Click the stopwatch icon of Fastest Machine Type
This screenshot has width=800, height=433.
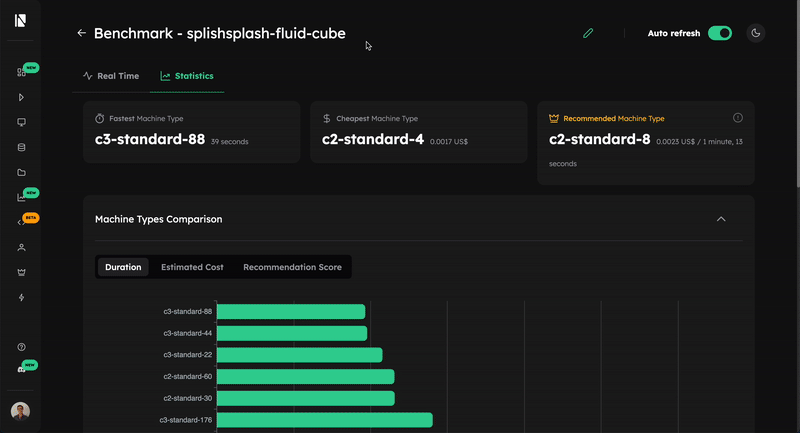(x=99, y=118)
